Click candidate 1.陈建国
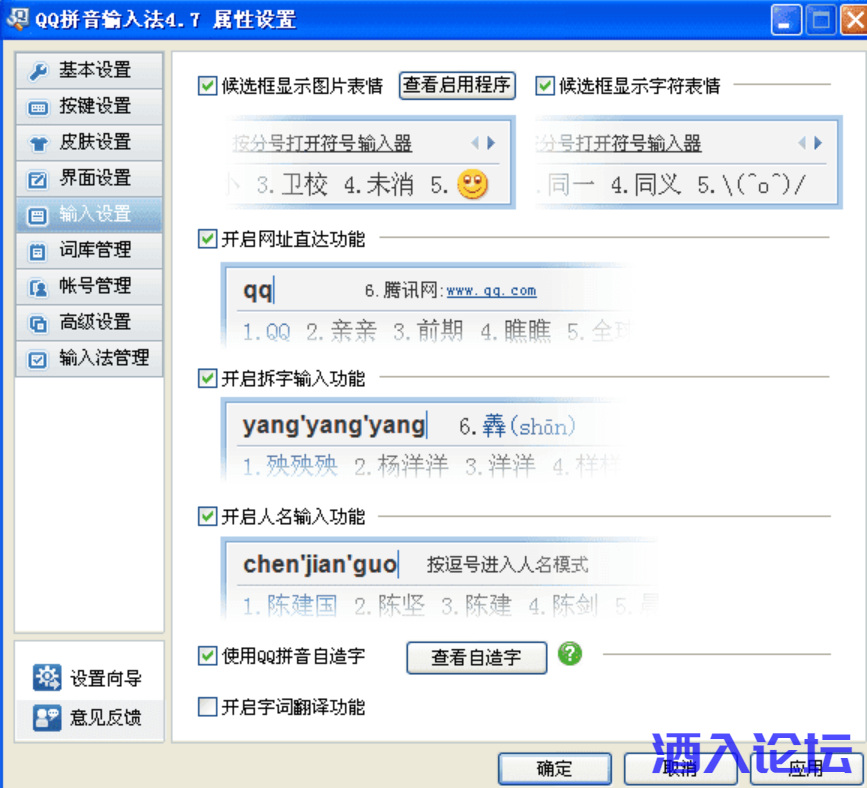 pyautogui.click(x=290, y=606)
